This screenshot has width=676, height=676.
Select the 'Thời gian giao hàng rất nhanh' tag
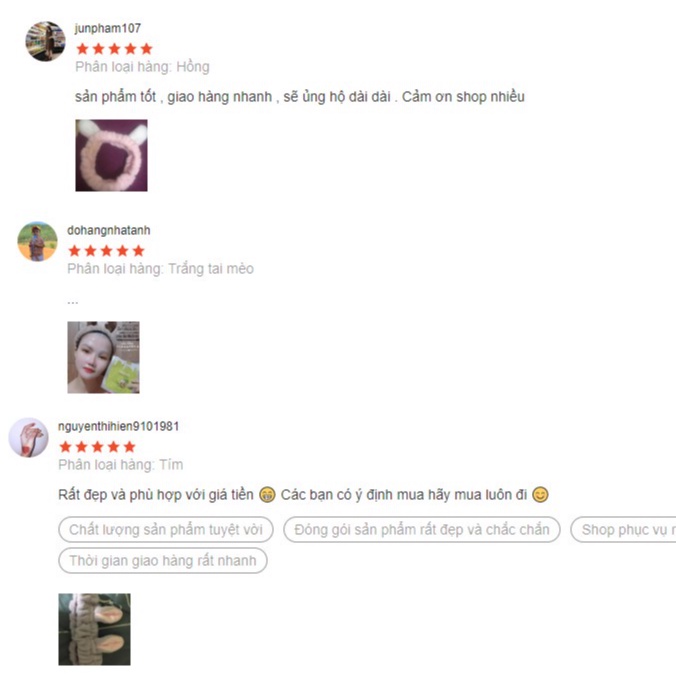[x=163, y=560]
